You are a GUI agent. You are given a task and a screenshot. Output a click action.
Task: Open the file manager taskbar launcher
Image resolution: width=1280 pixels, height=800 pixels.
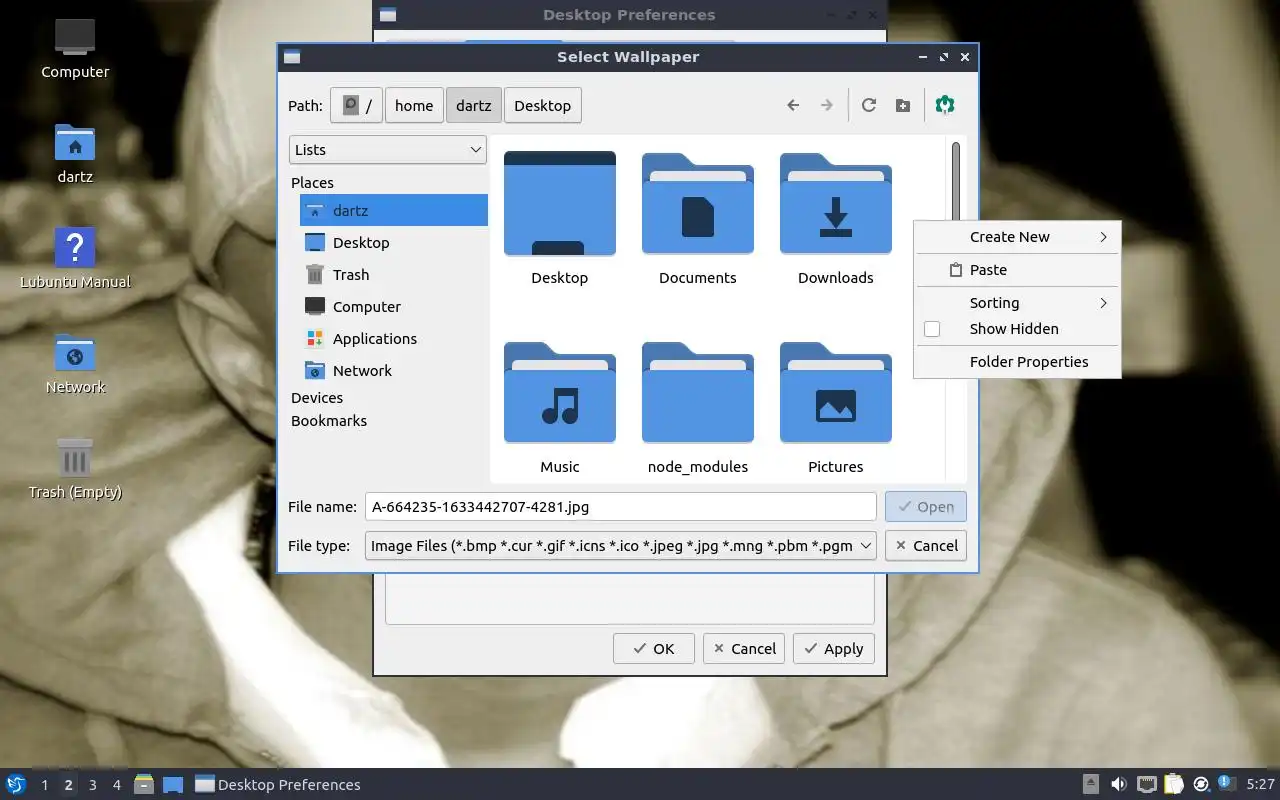click(x=144, y=784)
